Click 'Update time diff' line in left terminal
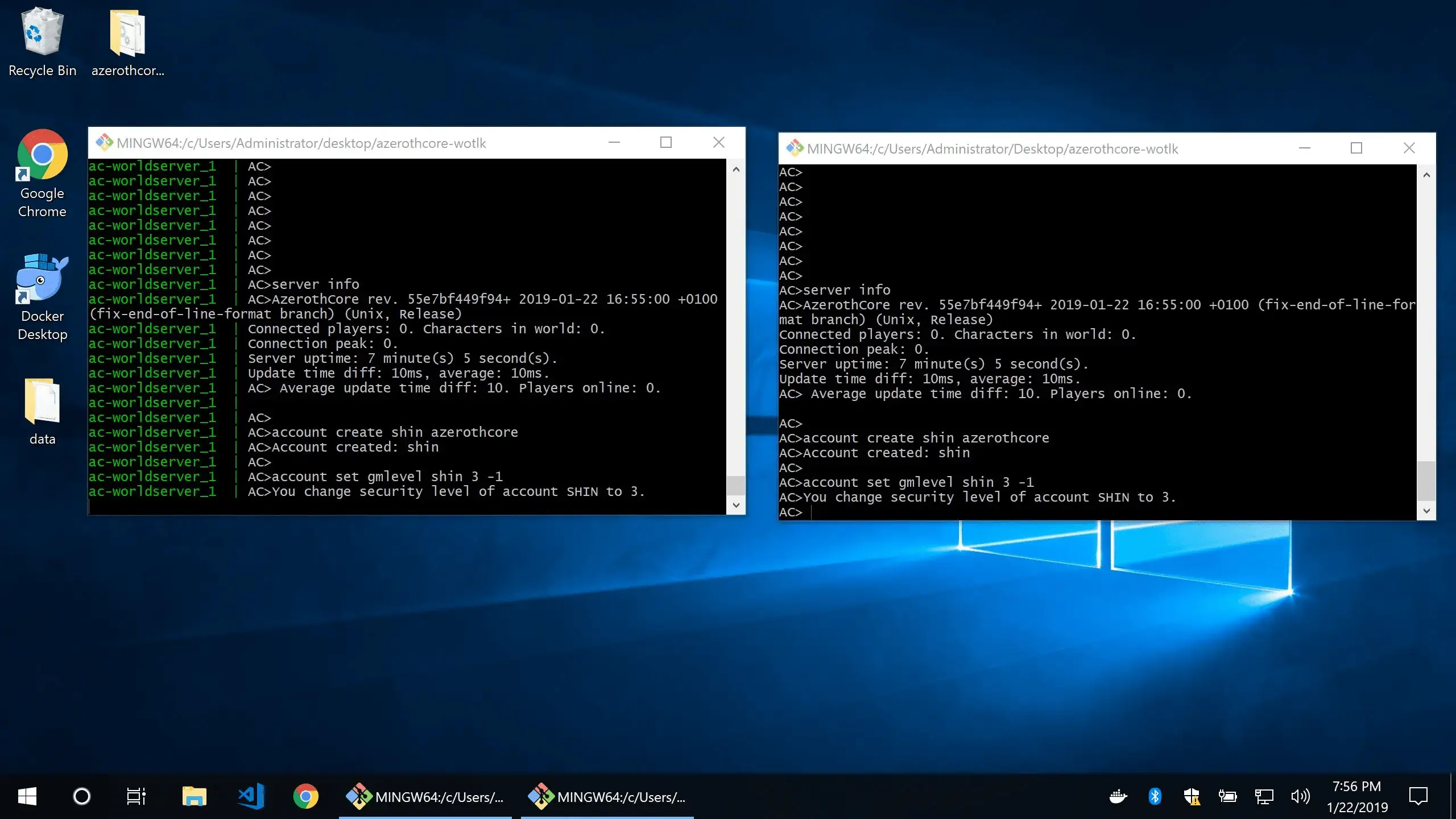The height and width of the screenshot is (819, 1456). (399, 373)
